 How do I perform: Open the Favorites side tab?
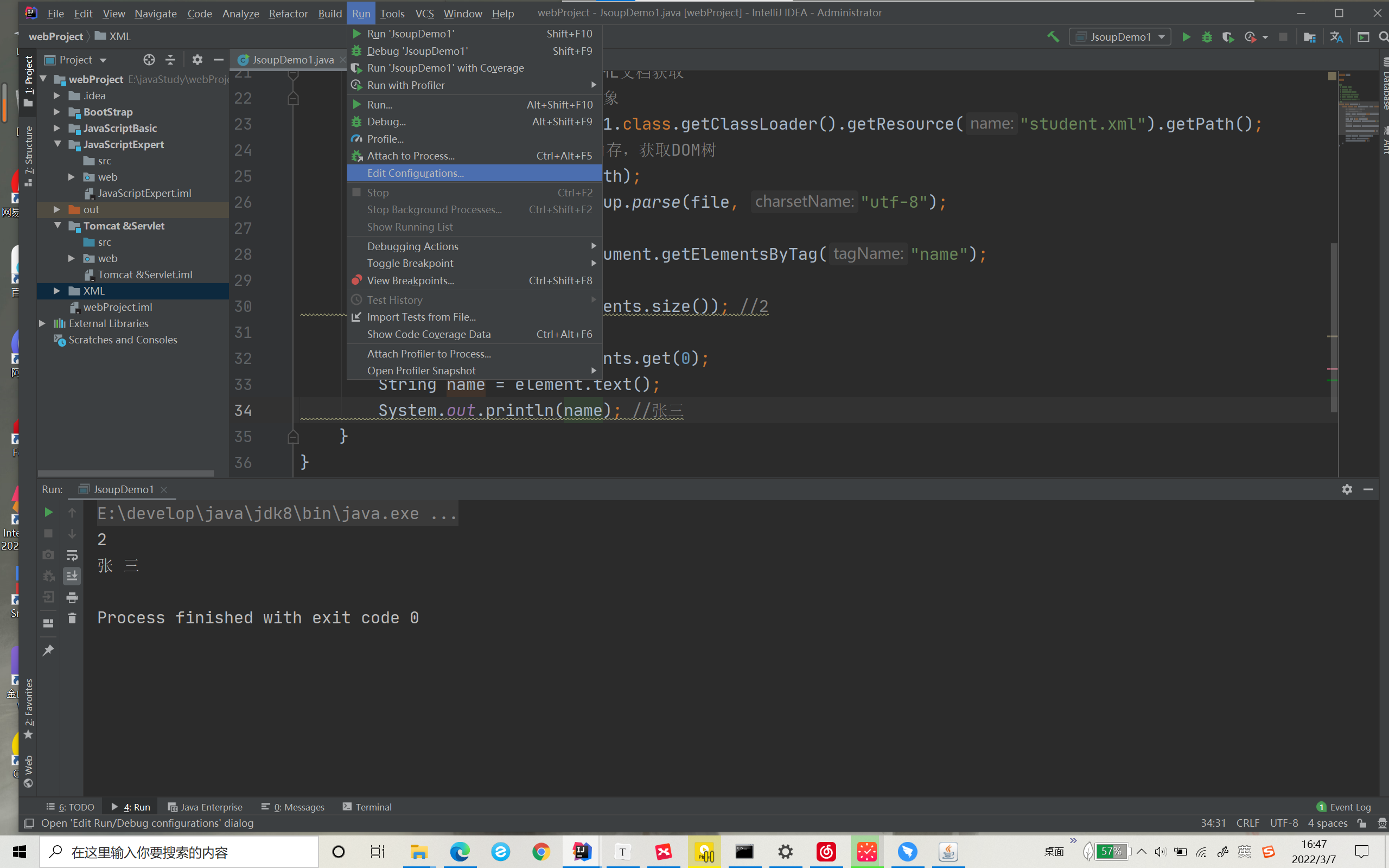click(x=28, y=709)
